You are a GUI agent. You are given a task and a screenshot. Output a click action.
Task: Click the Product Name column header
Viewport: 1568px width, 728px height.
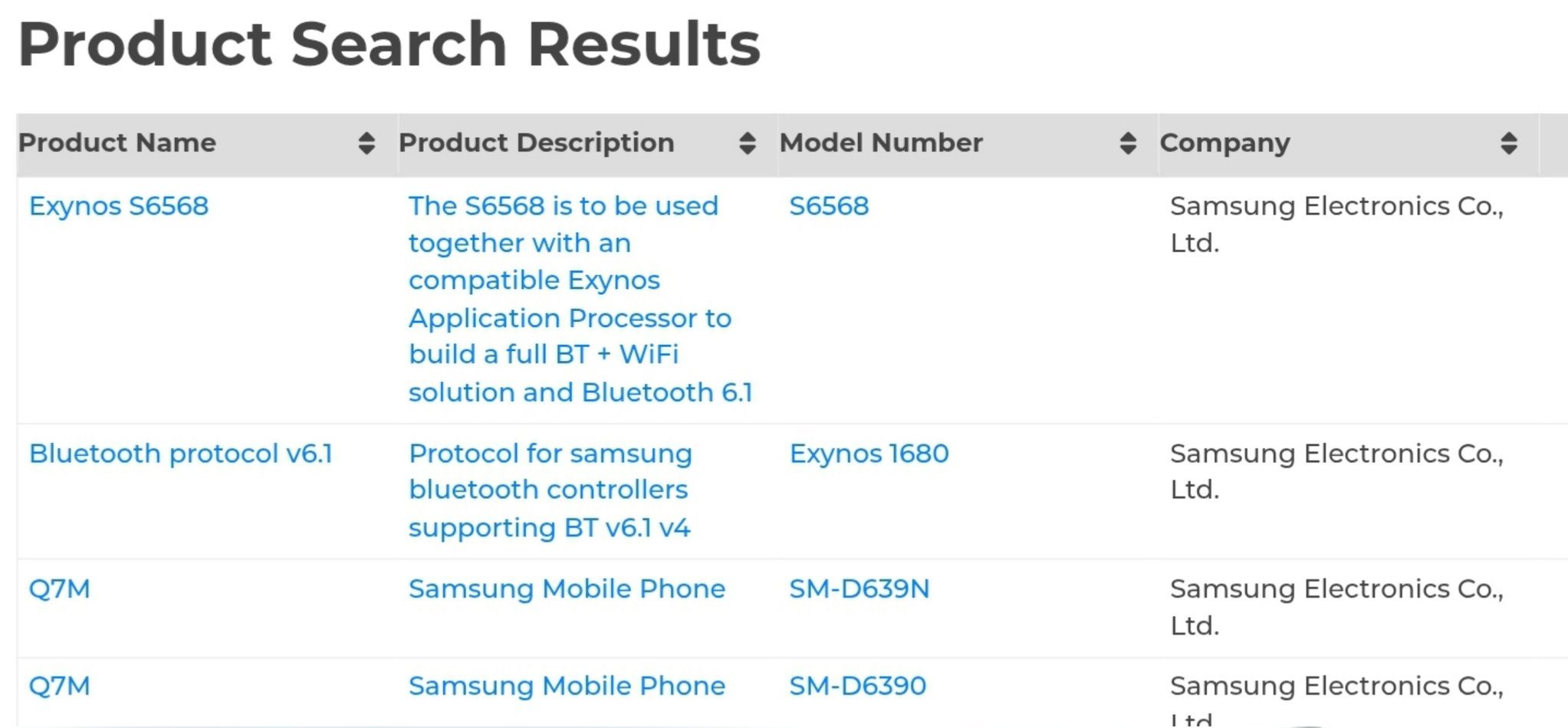(x=117, y=143)
